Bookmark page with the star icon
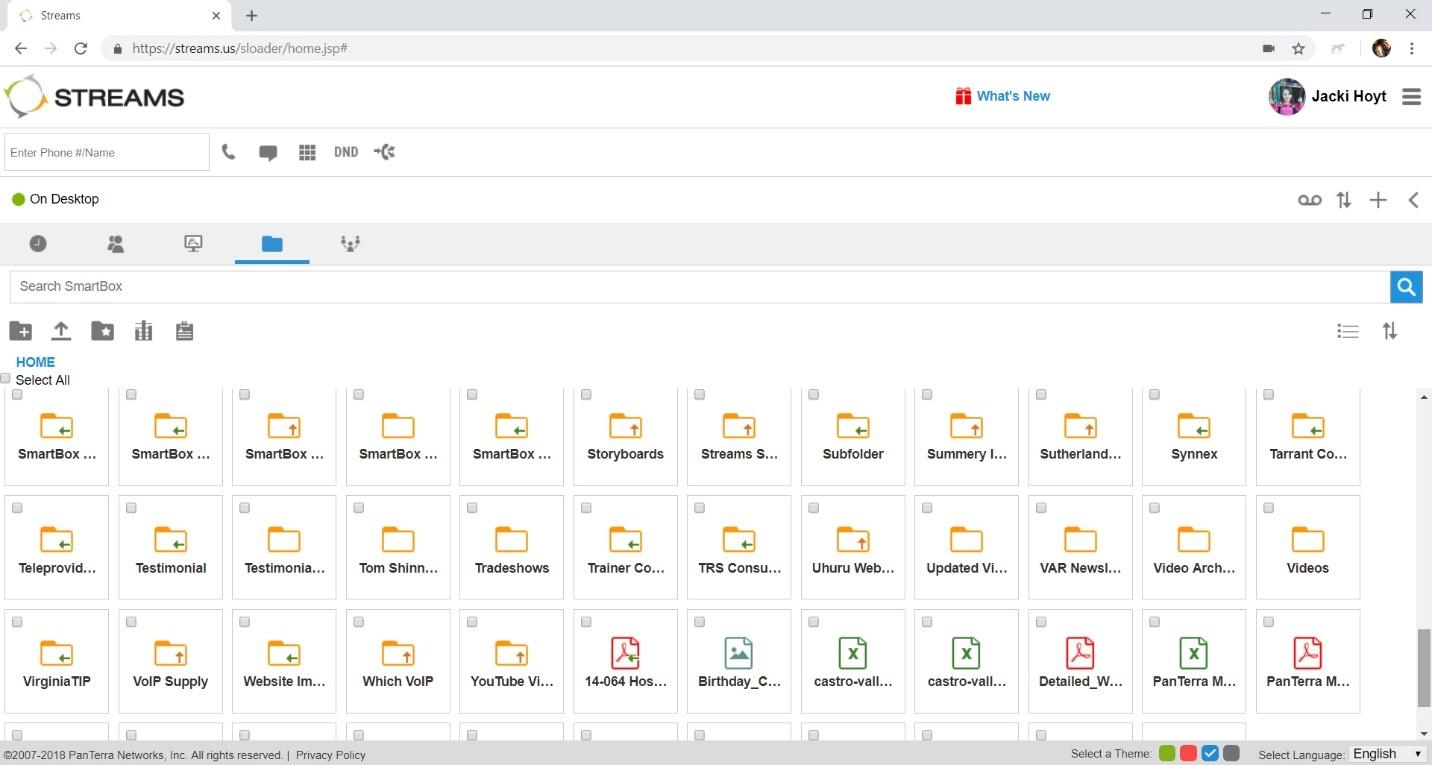Image resolution: width=1432 pixels, height=765 pixels. click(1298, 48)
